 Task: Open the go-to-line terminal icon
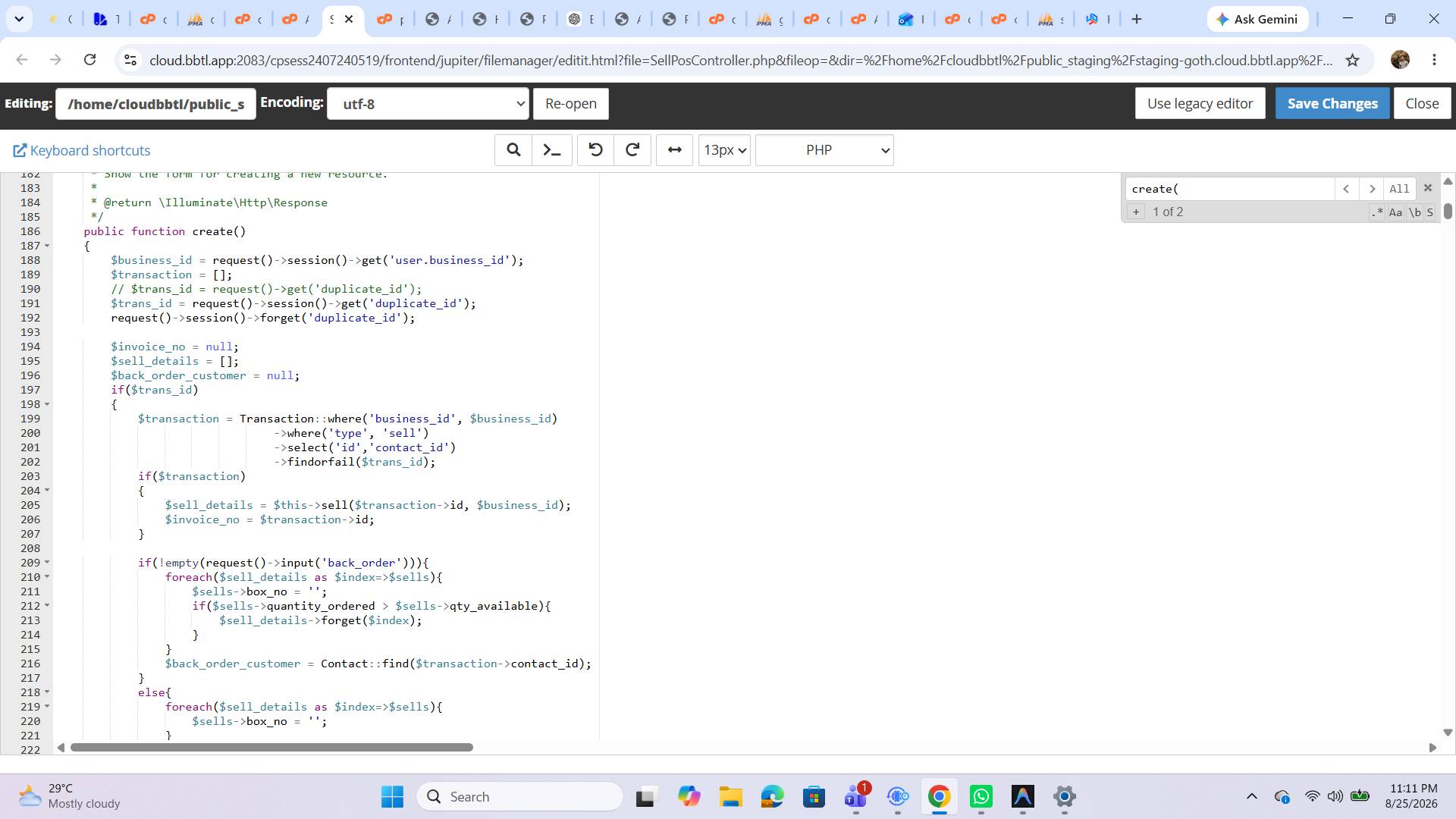(x=552, y=150)
